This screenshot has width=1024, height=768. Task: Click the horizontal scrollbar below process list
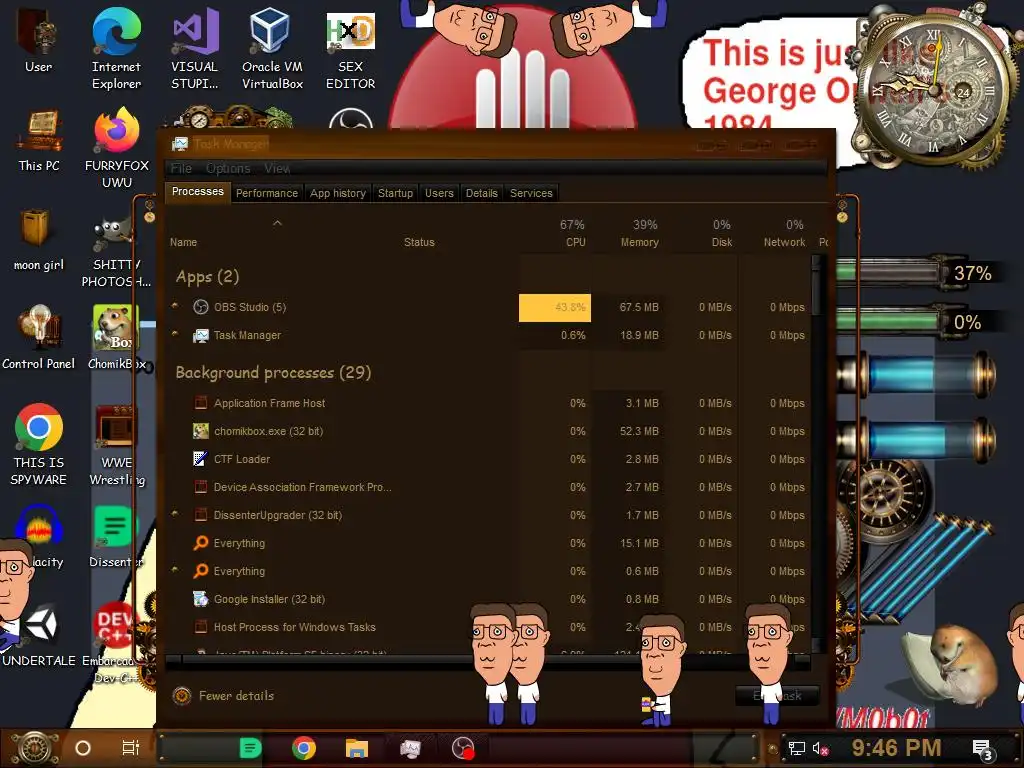point(488,660)
